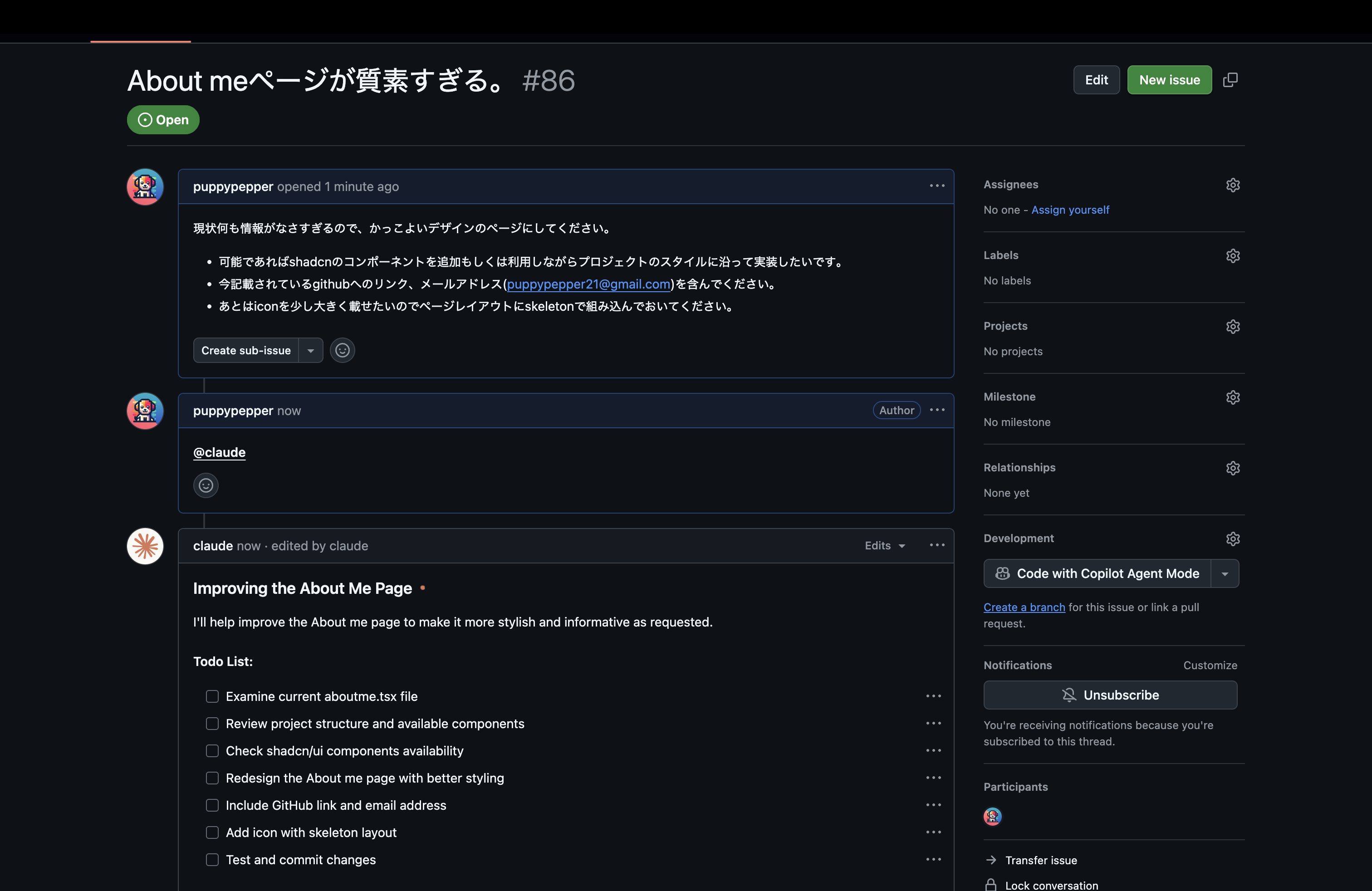Image resolution: width=1372 pixels, height=891 pixels.
Task: Click the Create a branch link
Action: [x=1024, y=607]
